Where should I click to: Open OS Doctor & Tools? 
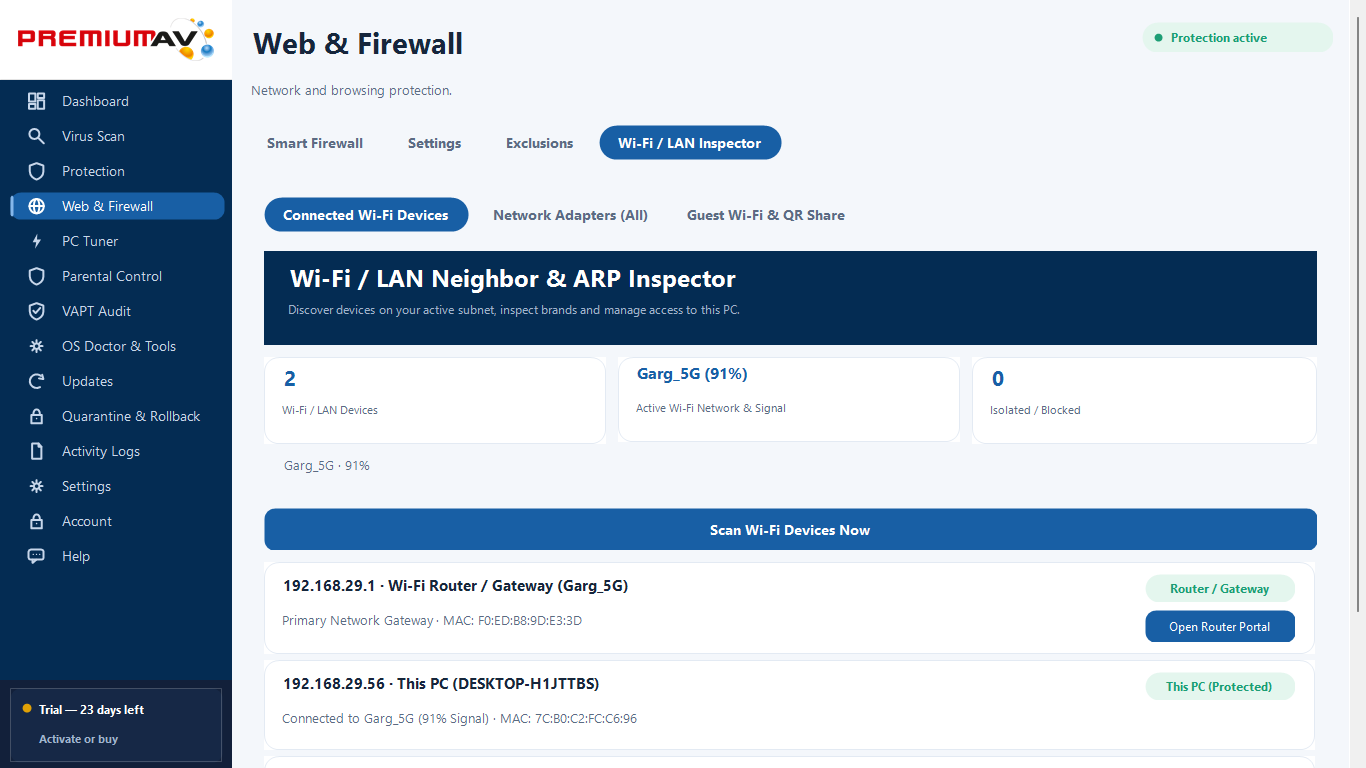click(117, 346)
